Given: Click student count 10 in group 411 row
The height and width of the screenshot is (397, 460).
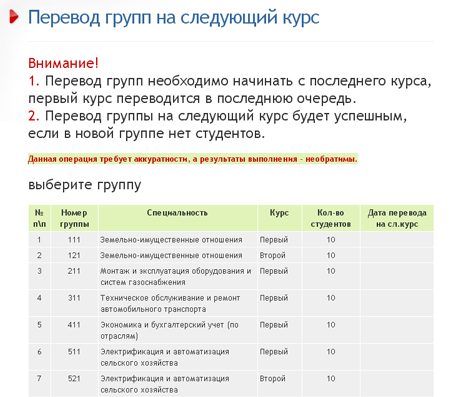Looking at the screenshot, I should 331,325.
